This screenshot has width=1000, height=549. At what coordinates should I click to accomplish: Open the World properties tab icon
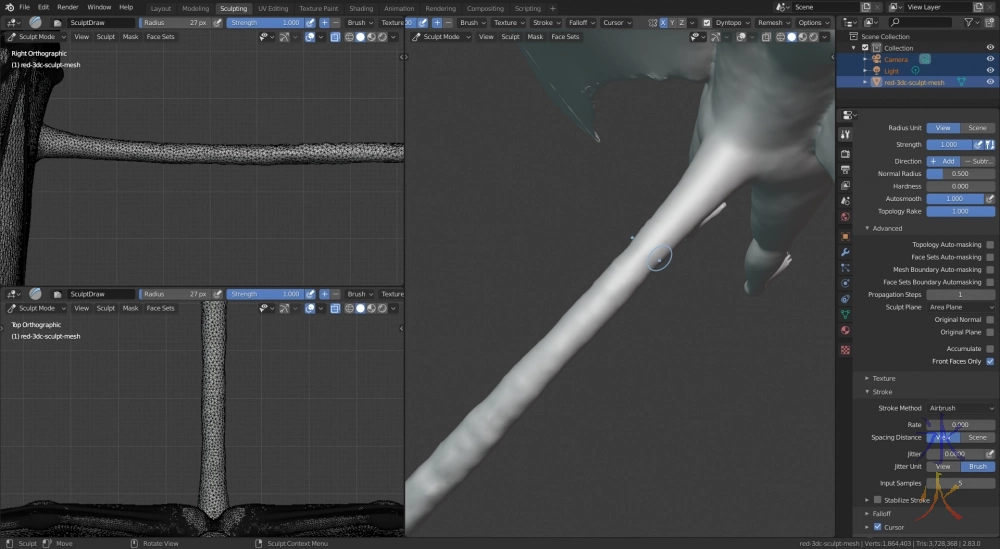pos(845,217)
